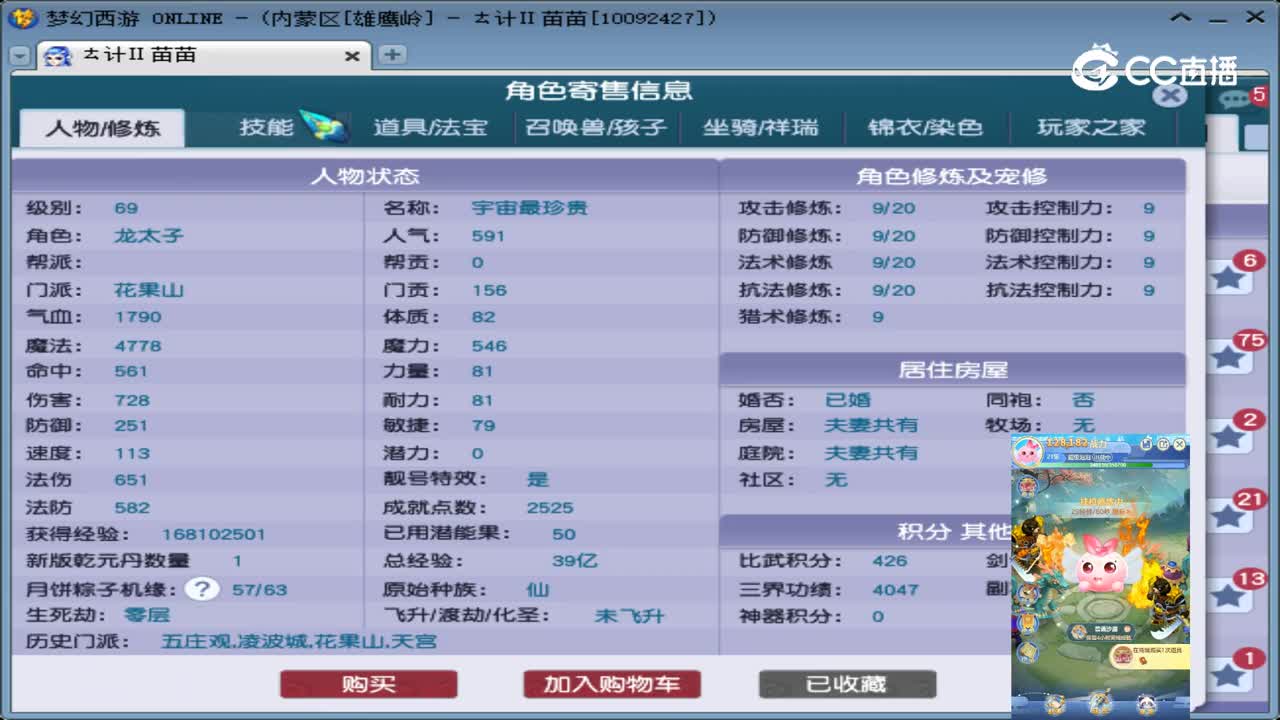
Task: Click the character name 宇宙最珍贵
Action: click(530, 208)
